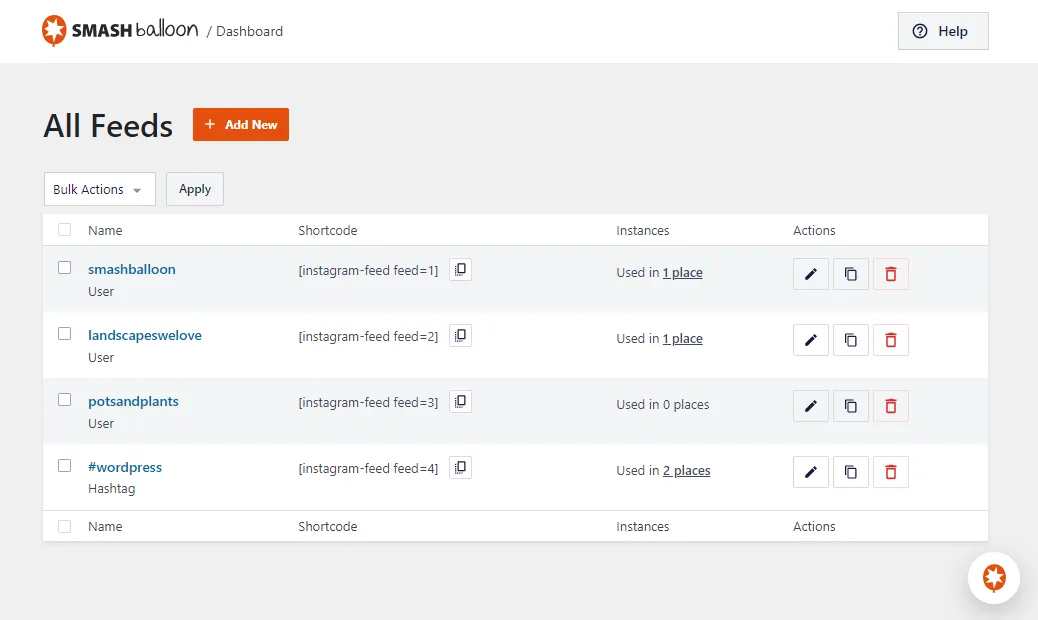Click the All Feeds heading
The width and height of the screenshot is (1038, 620).
(x=108, y=126)
